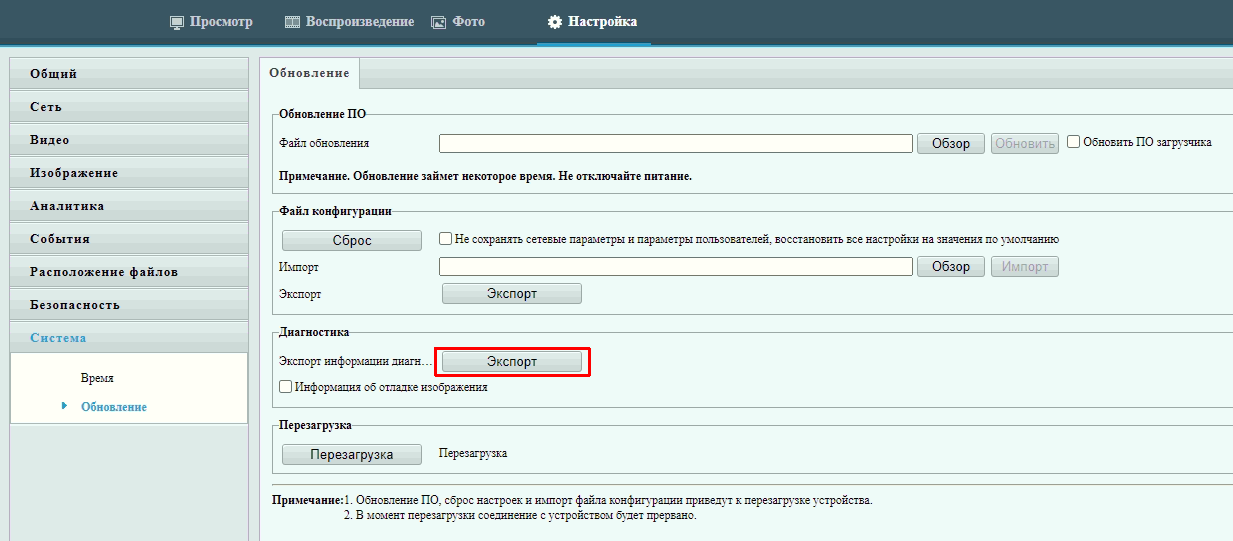Expand the События sidebar section
Image resolution: width=1233 pixels, height=541 pixels.
pos(129,239)
